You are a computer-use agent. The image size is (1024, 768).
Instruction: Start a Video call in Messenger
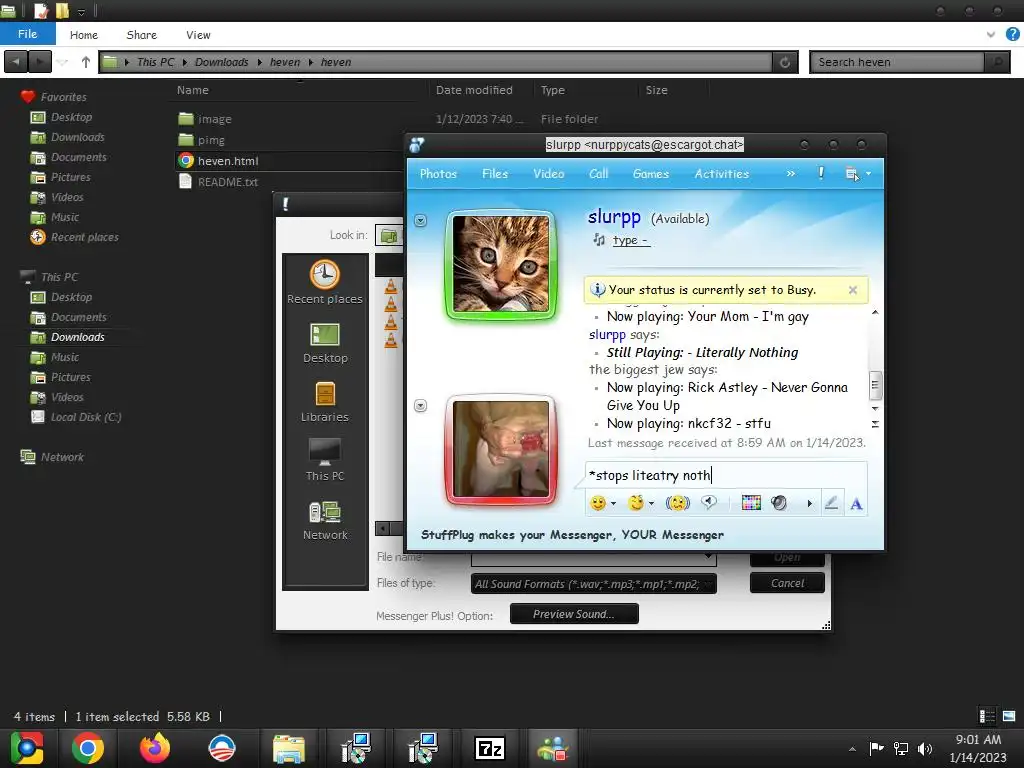click(x=549, y=174)
